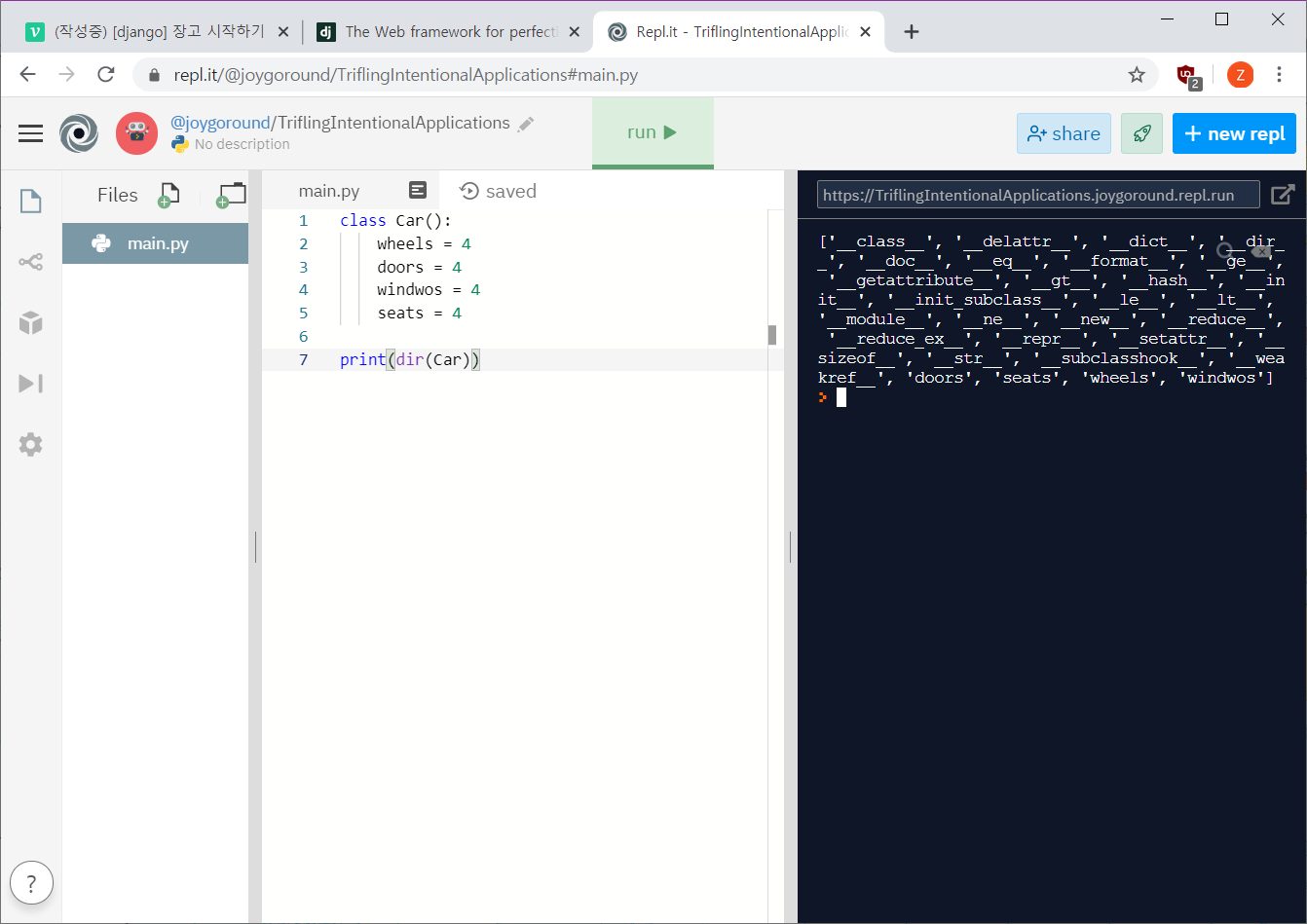This screenshot has height=924, width=1307.
Task: Click code line 'class Car():'
Action: 395,221
